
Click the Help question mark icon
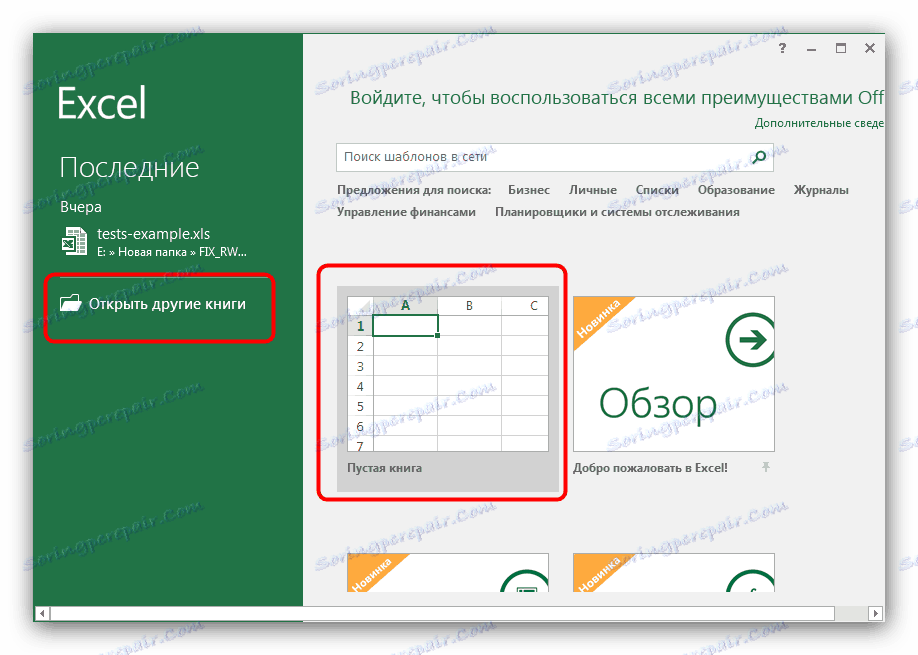(x=782, y=47)
